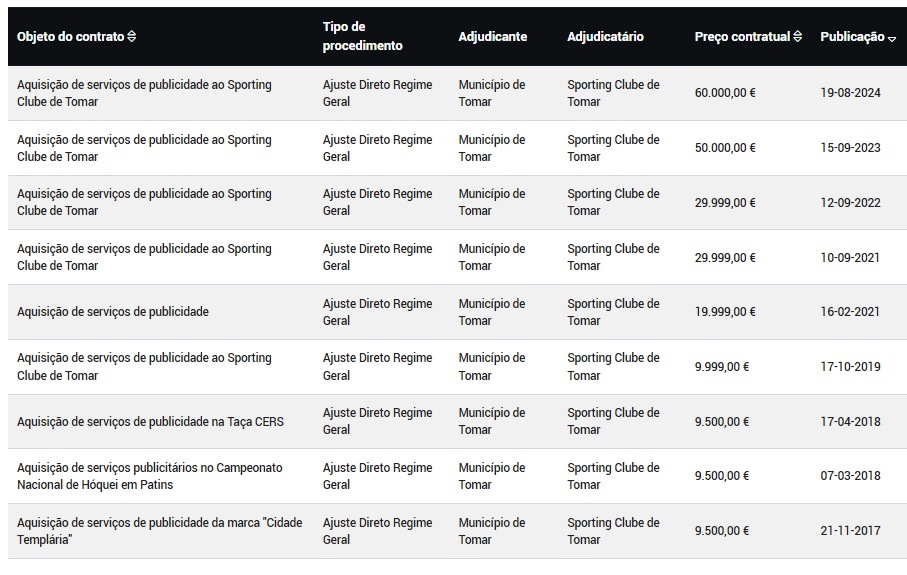Screen dimensions: 907x575
Task: Sort by Preço contratual arrows icon
Action: coord(797,36)
